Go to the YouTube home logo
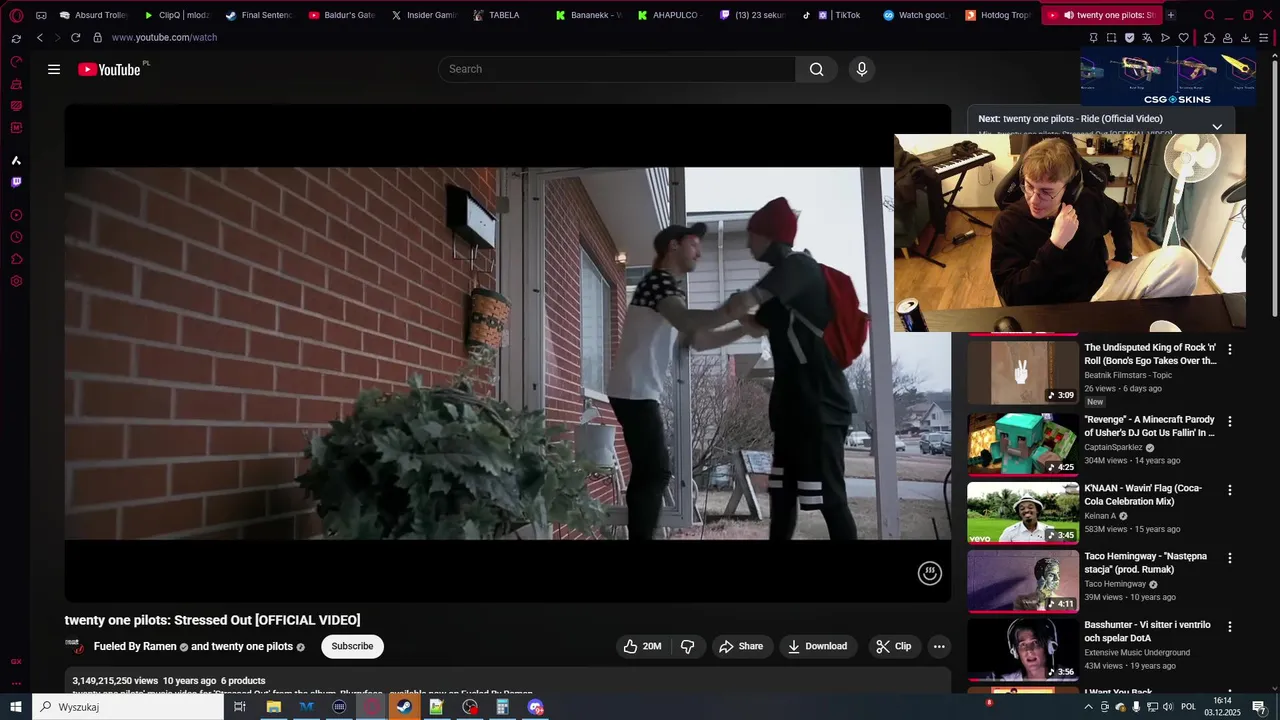Image resolution: width=1280 pixels, height=720 pixels. tap(109, 69)
